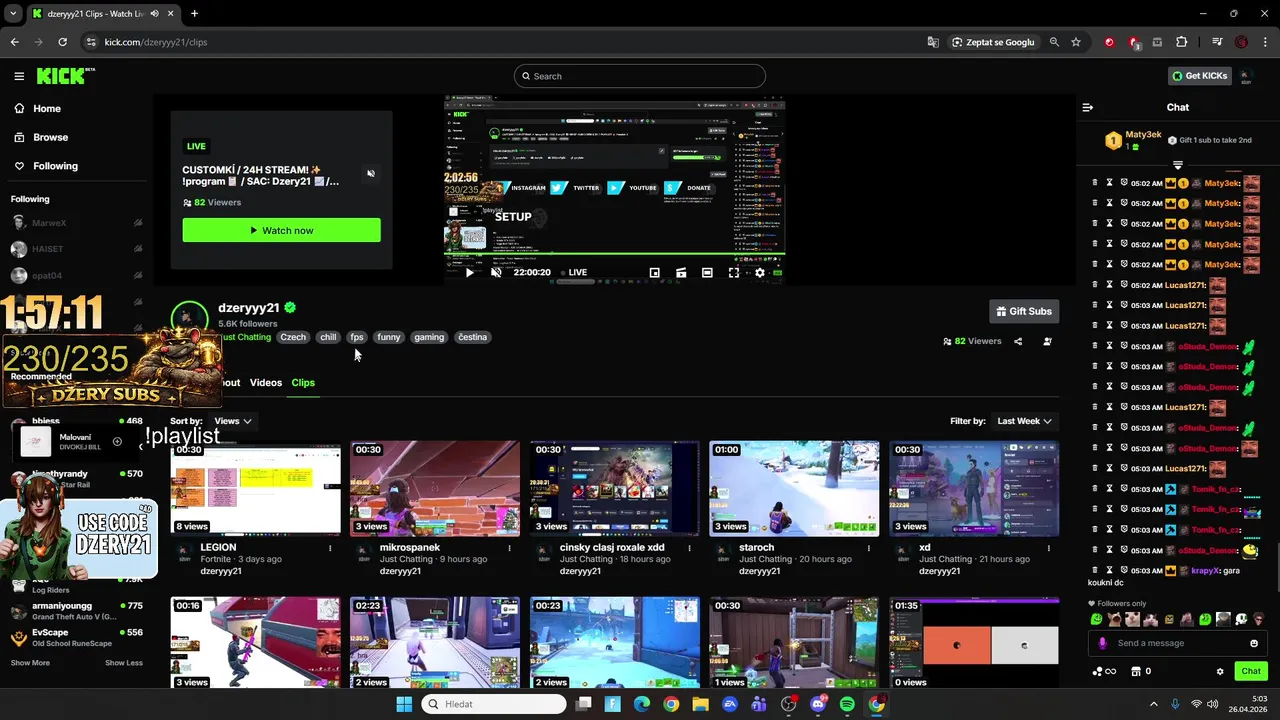Select the gaming tag
This screenshot has height=720, width=1280.
point(429,337)
